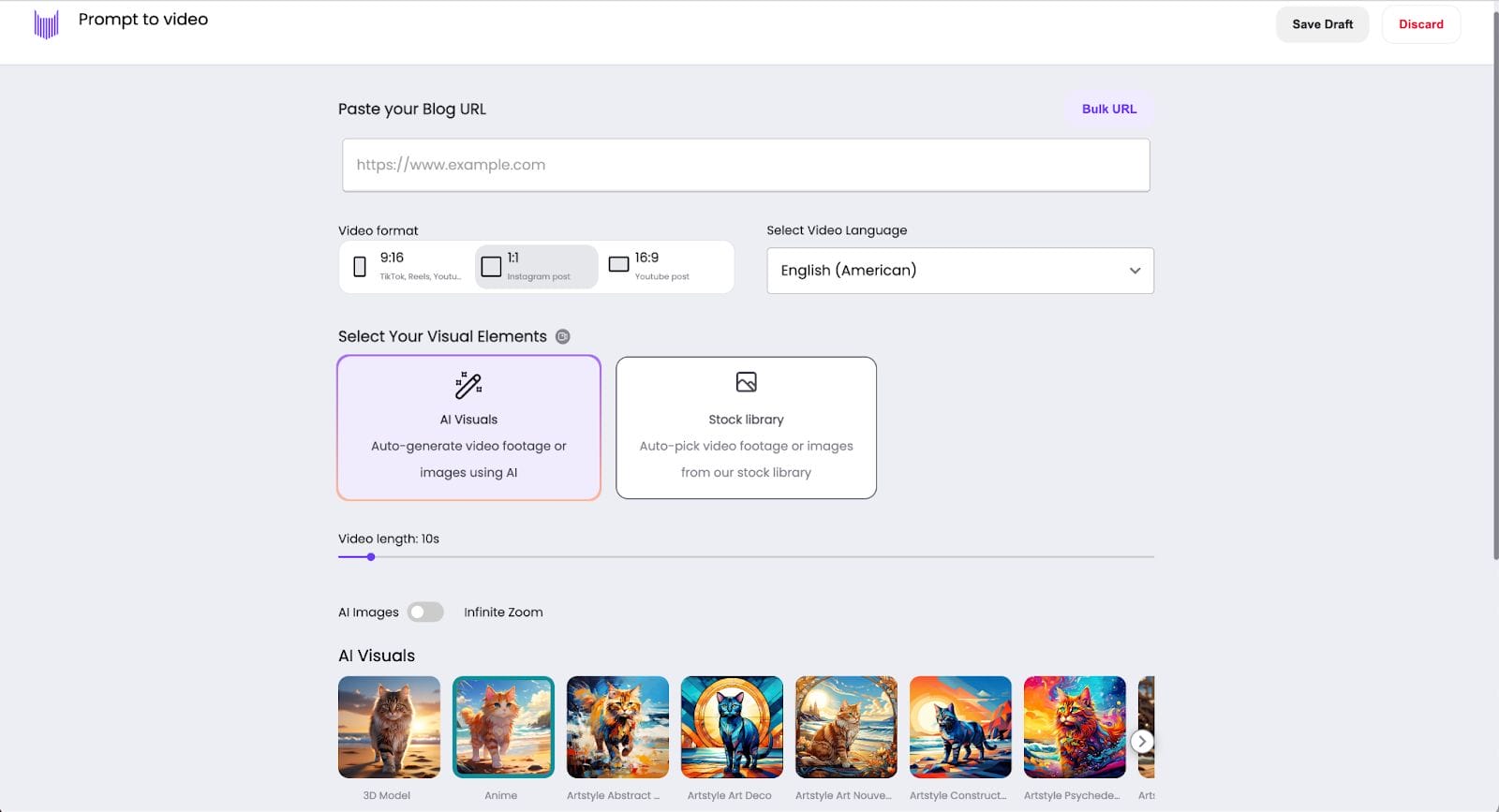Click the Save Draft button

(x=1322, y=24)
